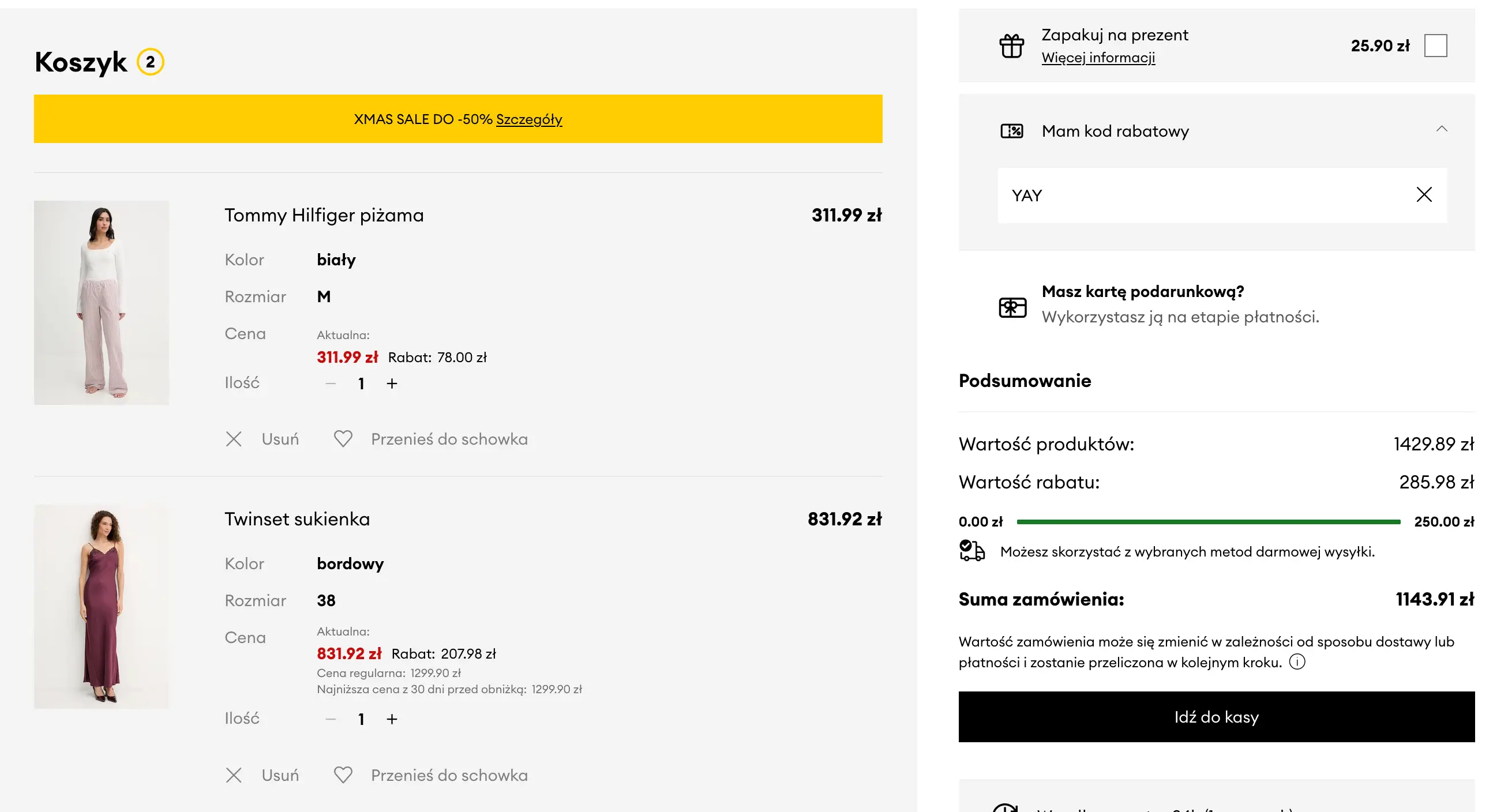The height and width of the screenshot is (812, 1493).
Task: Collapse the Mam kod rabatowy section
Action: click(1442, 129)
